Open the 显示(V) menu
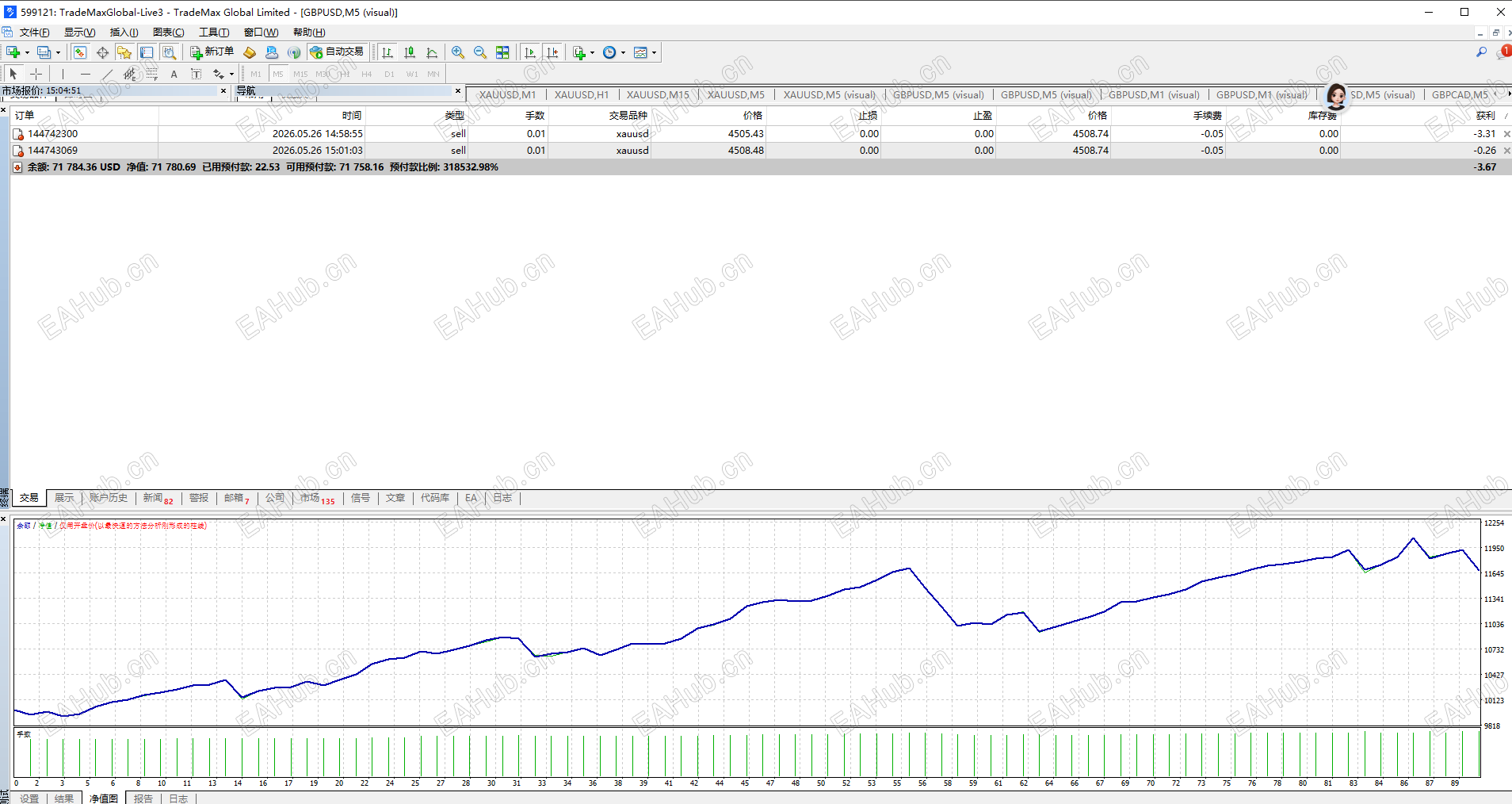This screenshot has height=804, width=1512. [x=79, y=33]
